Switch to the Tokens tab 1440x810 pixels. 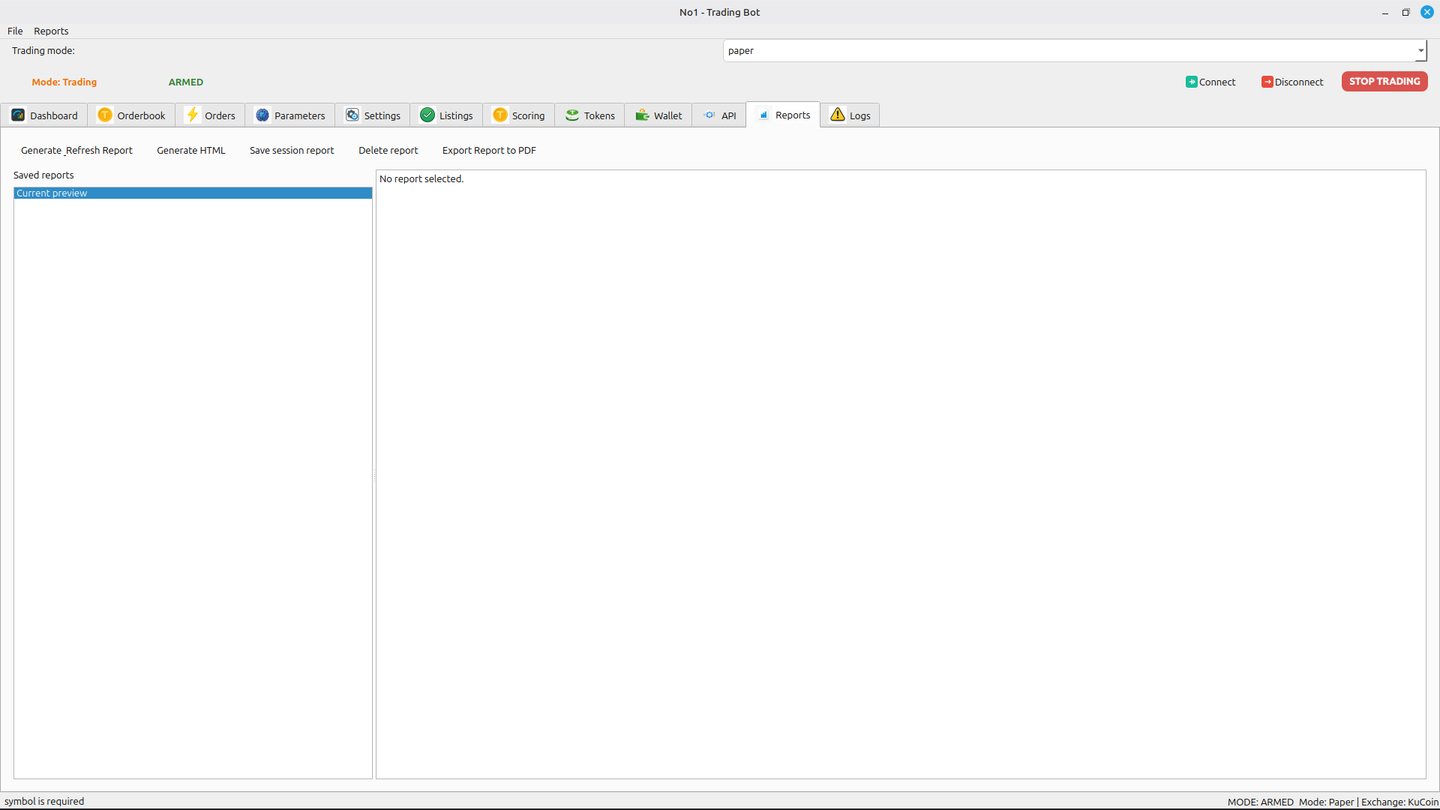pyautogui.click(x=590, y=115)
